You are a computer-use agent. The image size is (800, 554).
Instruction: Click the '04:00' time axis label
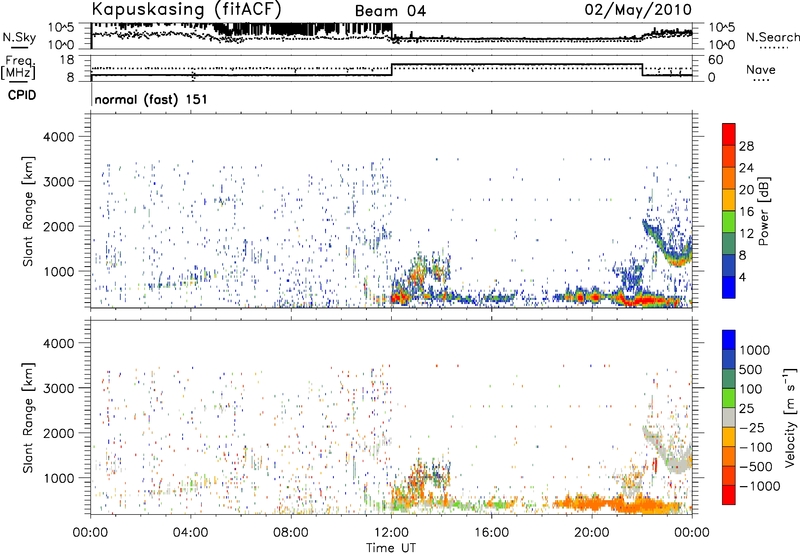pos(190,533)
